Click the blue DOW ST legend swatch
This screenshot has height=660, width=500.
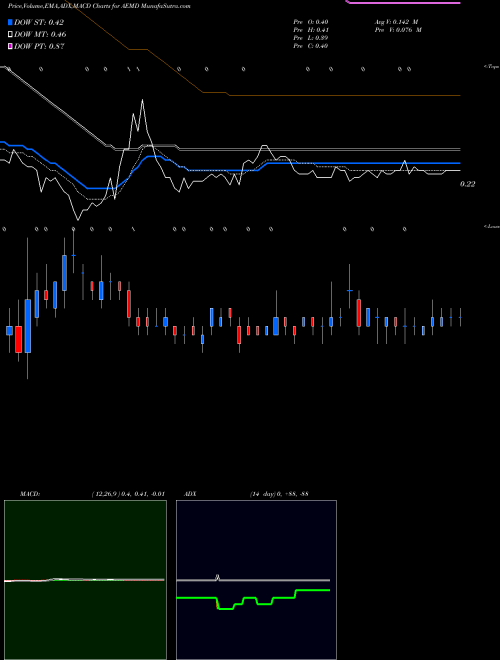coord(10,22)
